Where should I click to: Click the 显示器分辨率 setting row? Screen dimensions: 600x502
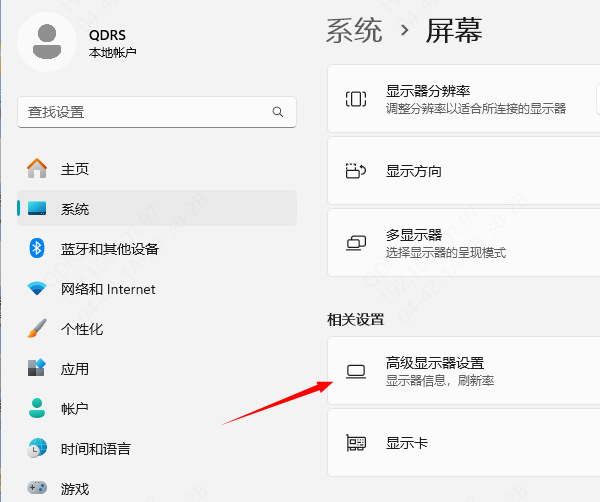464,99
